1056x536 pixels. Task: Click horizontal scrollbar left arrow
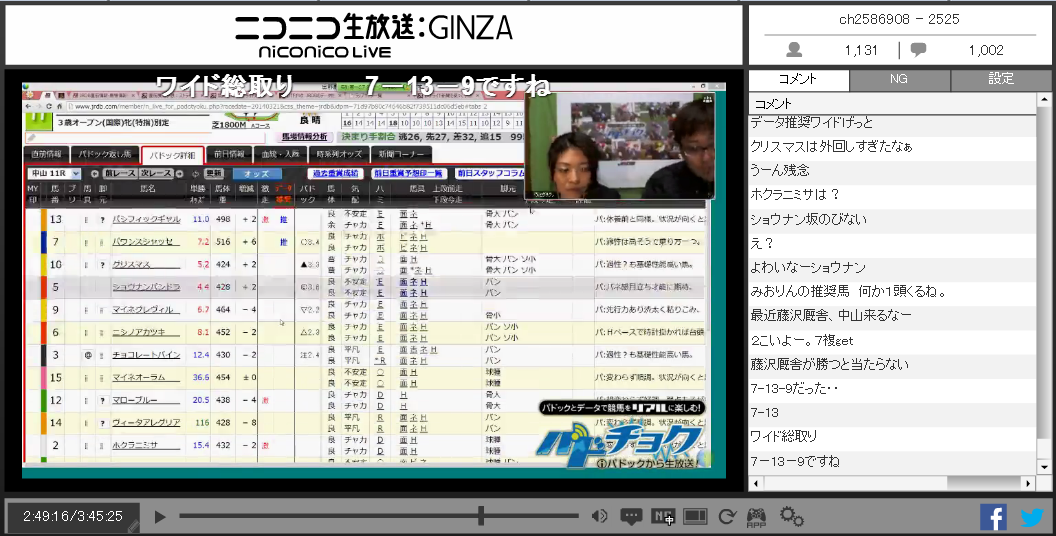tap(756, 483)
